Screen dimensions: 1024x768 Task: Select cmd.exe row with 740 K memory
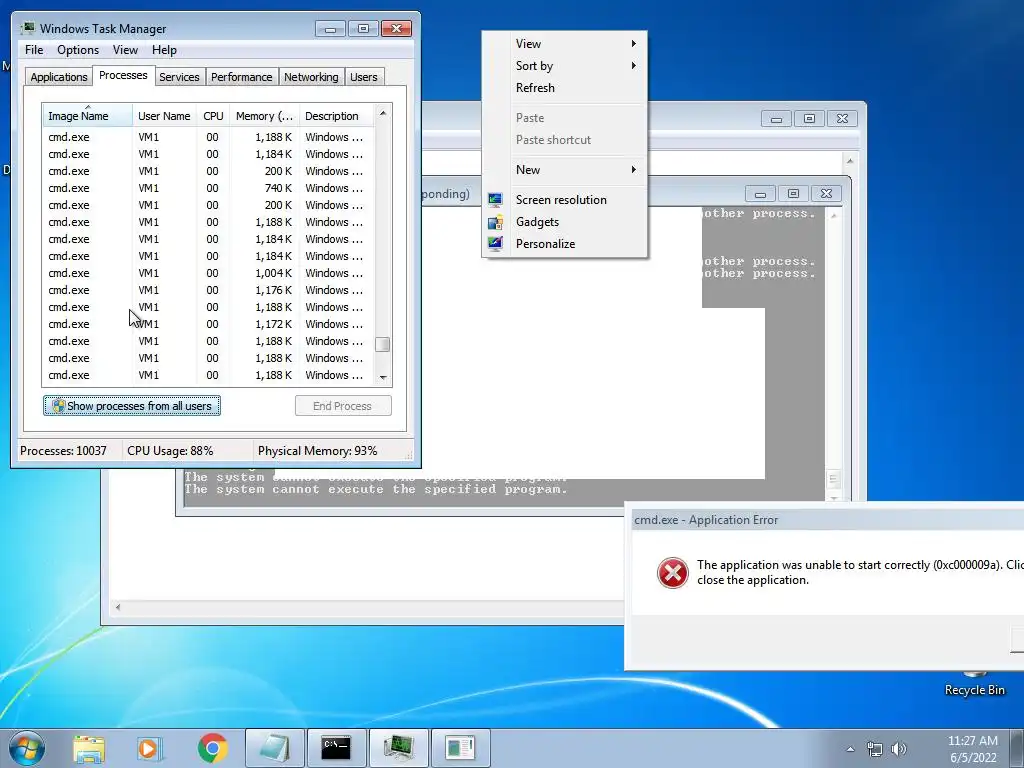(209, 188)
